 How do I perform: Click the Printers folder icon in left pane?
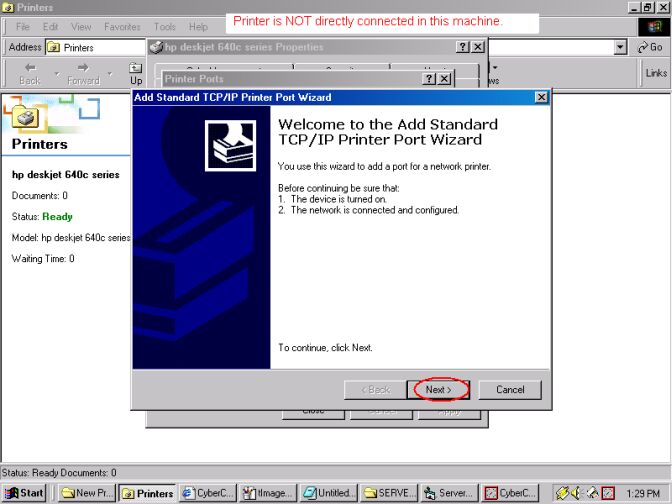click(26, 116)
